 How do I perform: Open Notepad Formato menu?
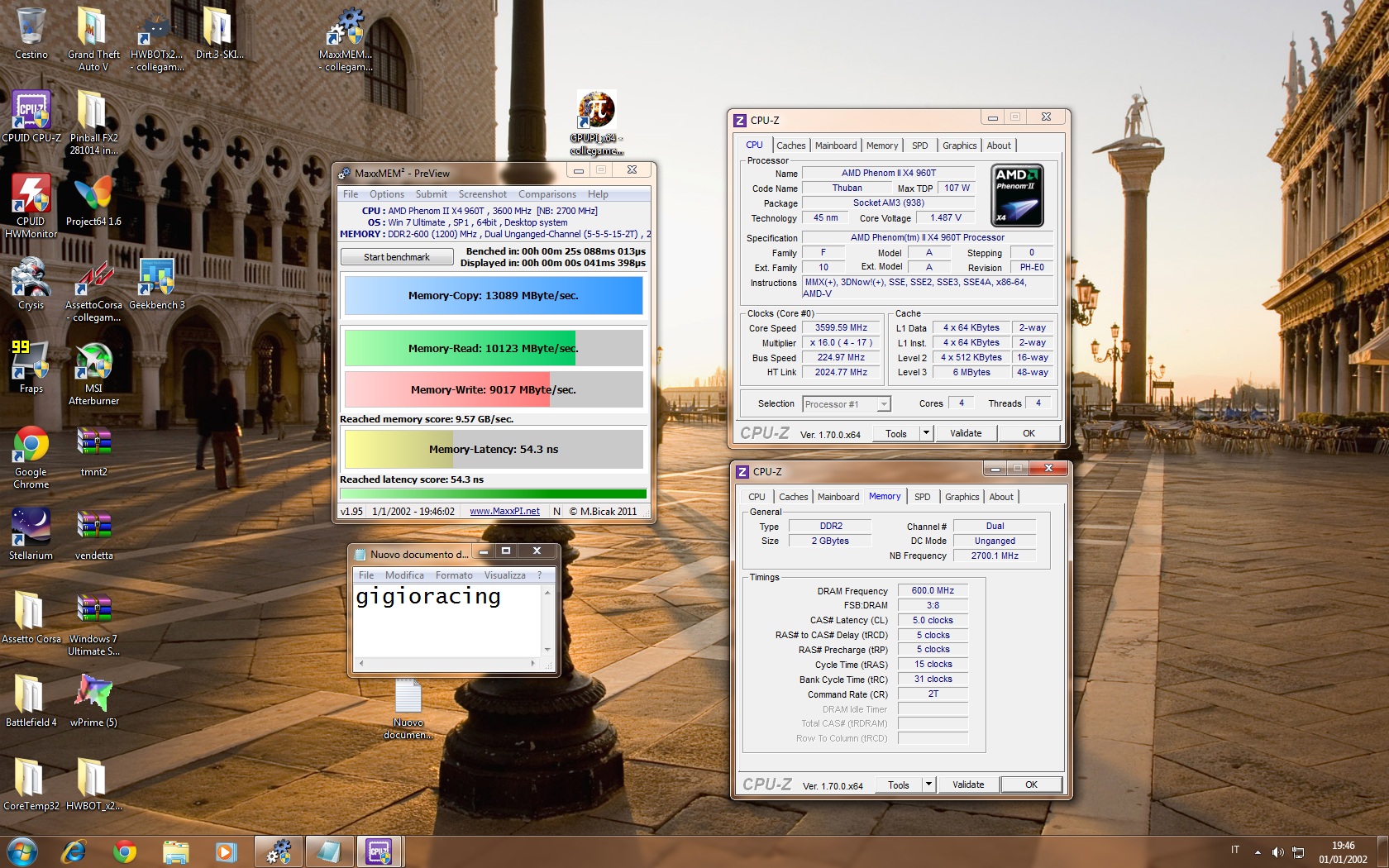(x=454, y=575)
